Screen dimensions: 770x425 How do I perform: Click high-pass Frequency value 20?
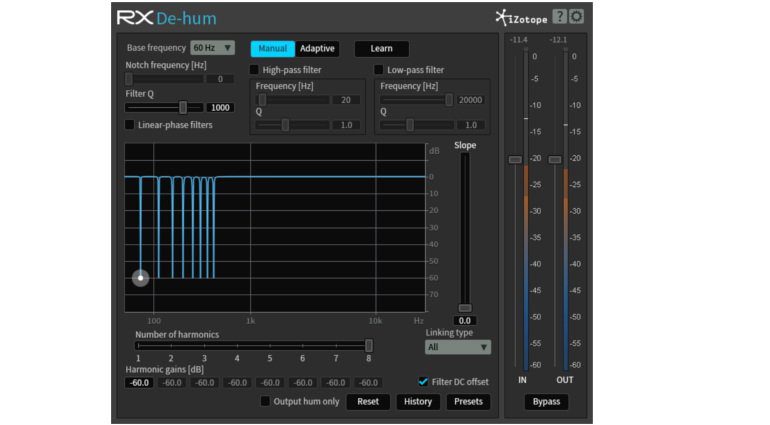click(346, 100)
